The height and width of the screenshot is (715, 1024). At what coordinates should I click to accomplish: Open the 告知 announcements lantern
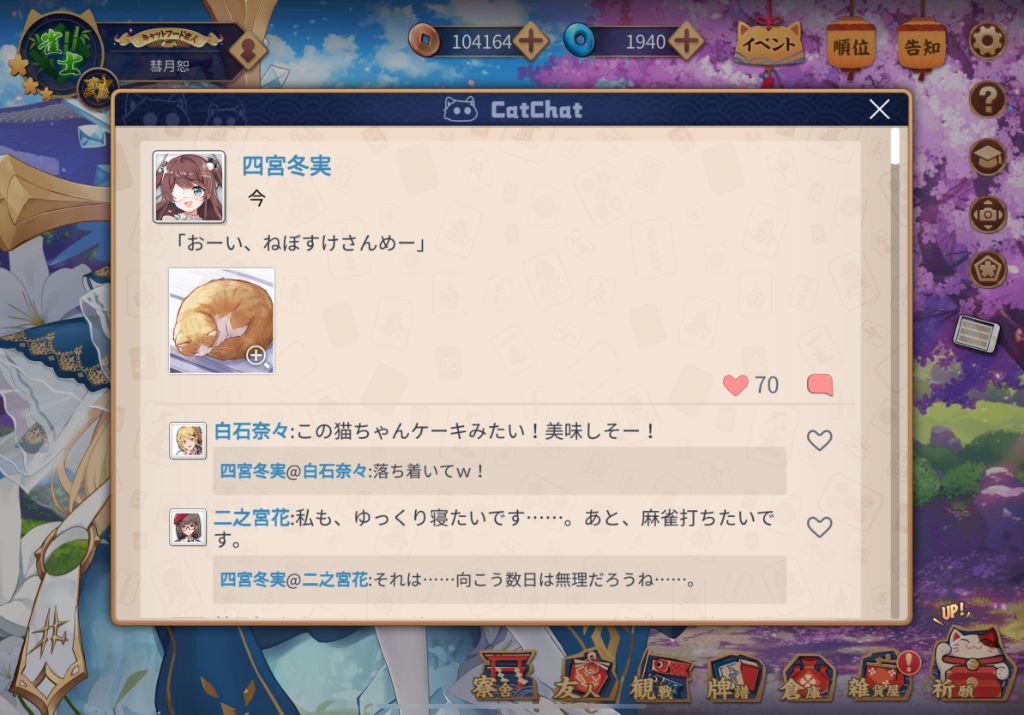coord(921,46)
